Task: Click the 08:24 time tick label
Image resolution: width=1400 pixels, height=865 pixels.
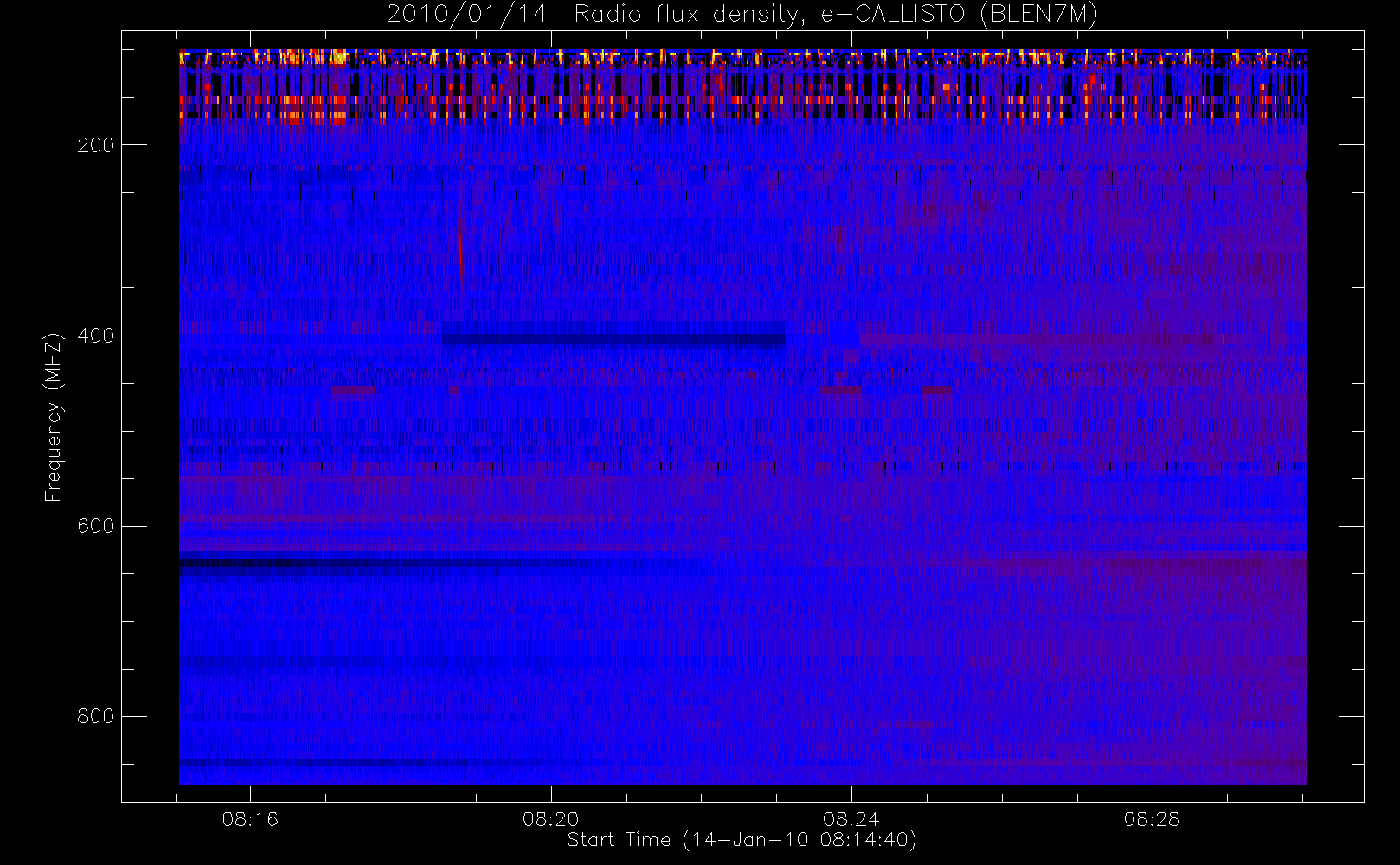Action: 851,819
